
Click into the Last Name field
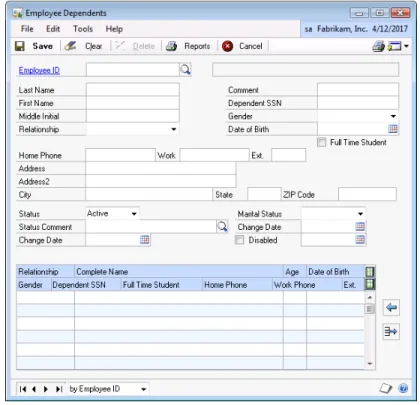tap(133, 90)
